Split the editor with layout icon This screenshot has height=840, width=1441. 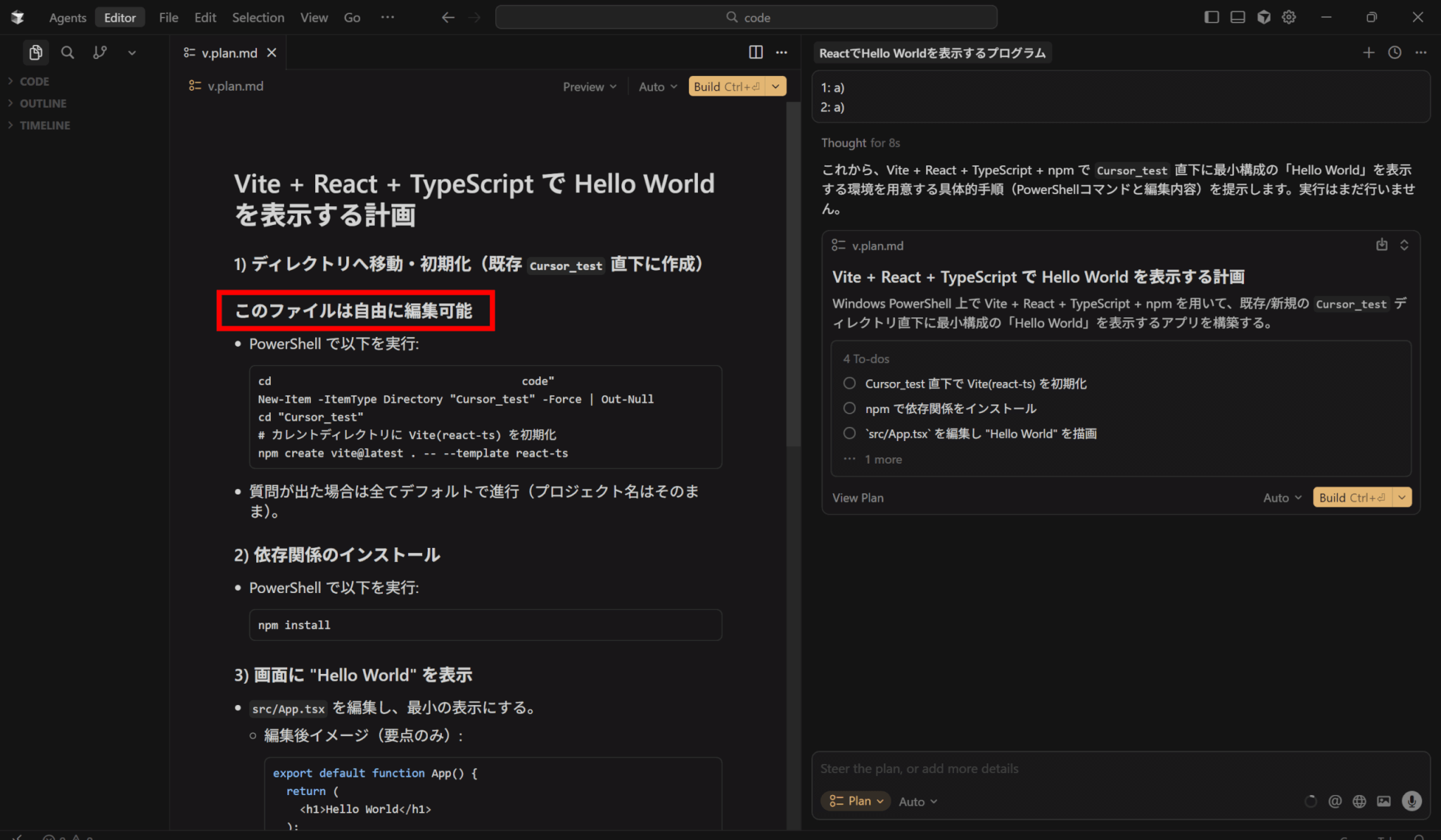point(756,52)
